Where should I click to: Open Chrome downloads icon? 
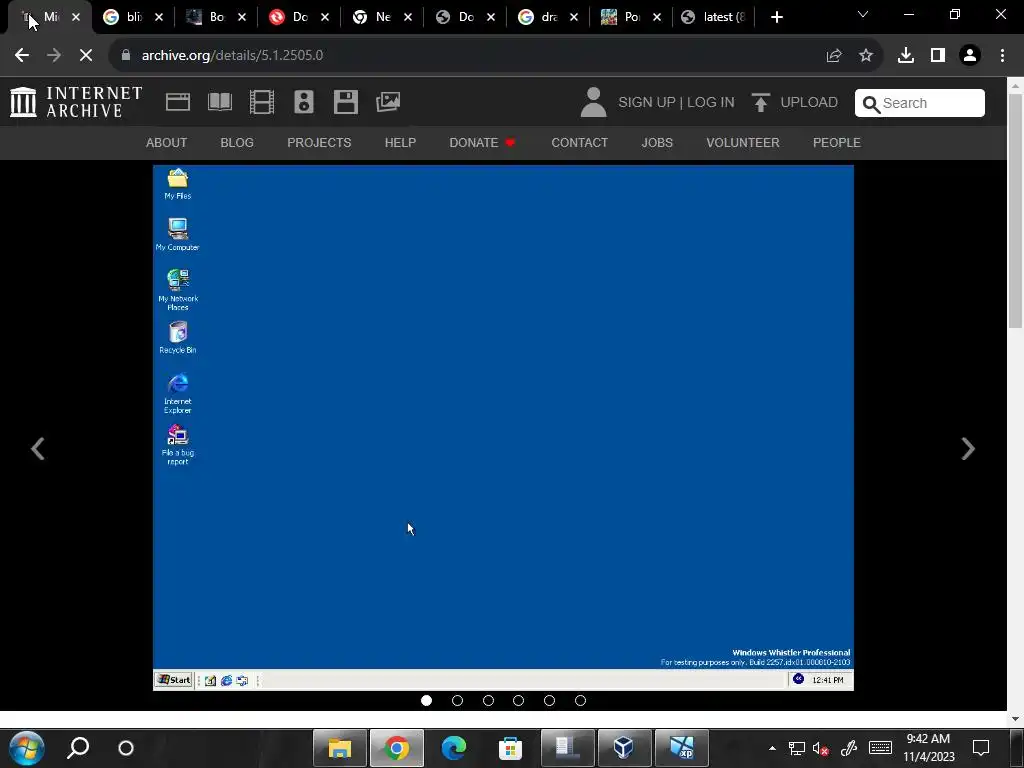coord(906,56)
